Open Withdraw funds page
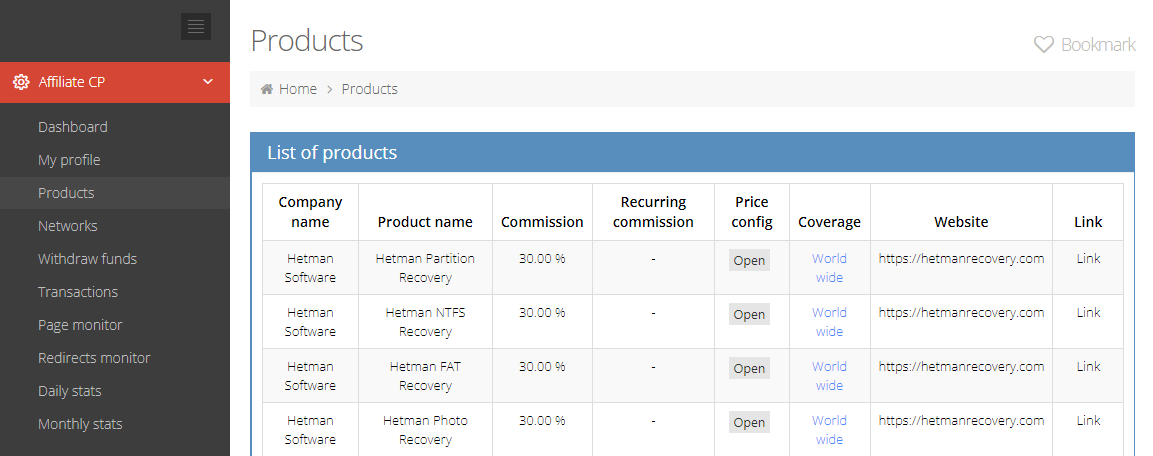Screen dimensions: 1153x456 point(88,259)
